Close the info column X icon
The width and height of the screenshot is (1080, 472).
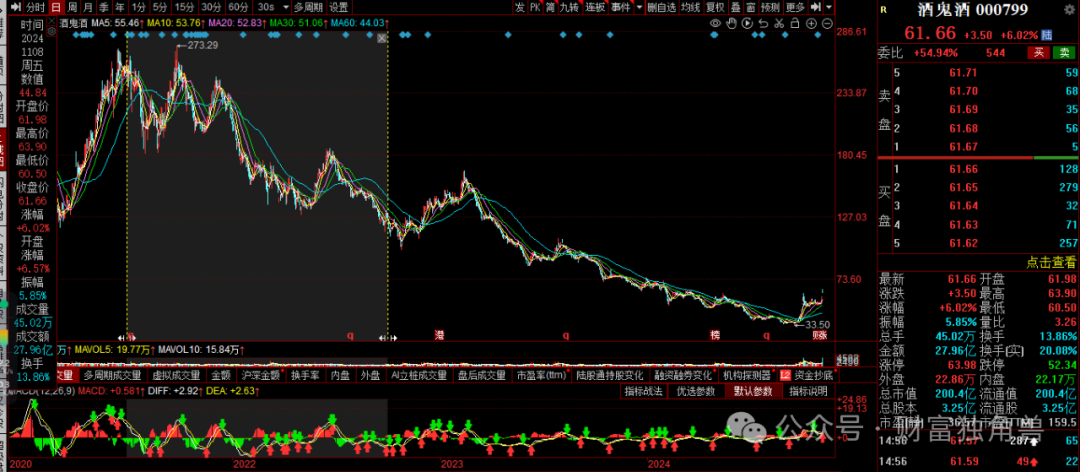52,21
